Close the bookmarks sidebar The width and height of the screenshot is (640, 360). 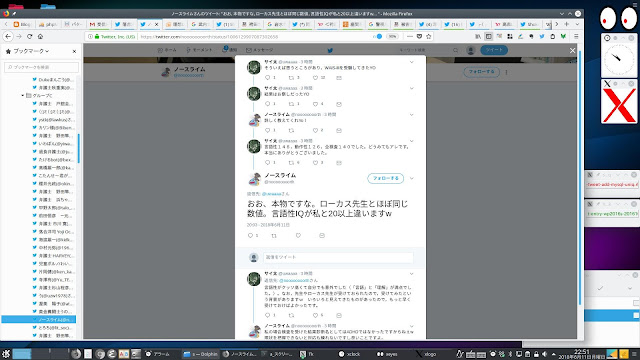click(74, 51)
